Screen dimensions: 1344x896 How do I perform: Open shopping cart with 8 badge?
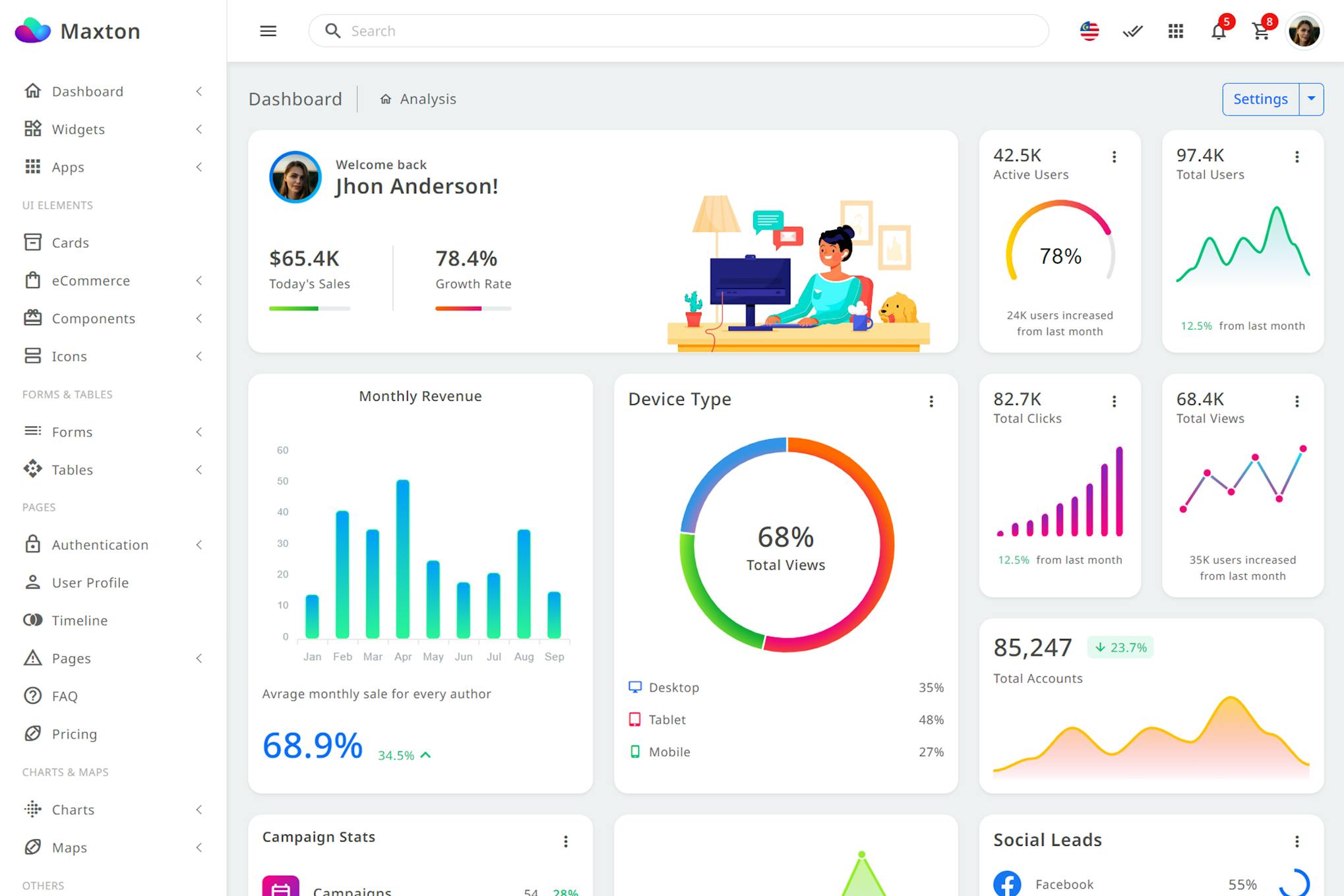tap(1261, 31)
